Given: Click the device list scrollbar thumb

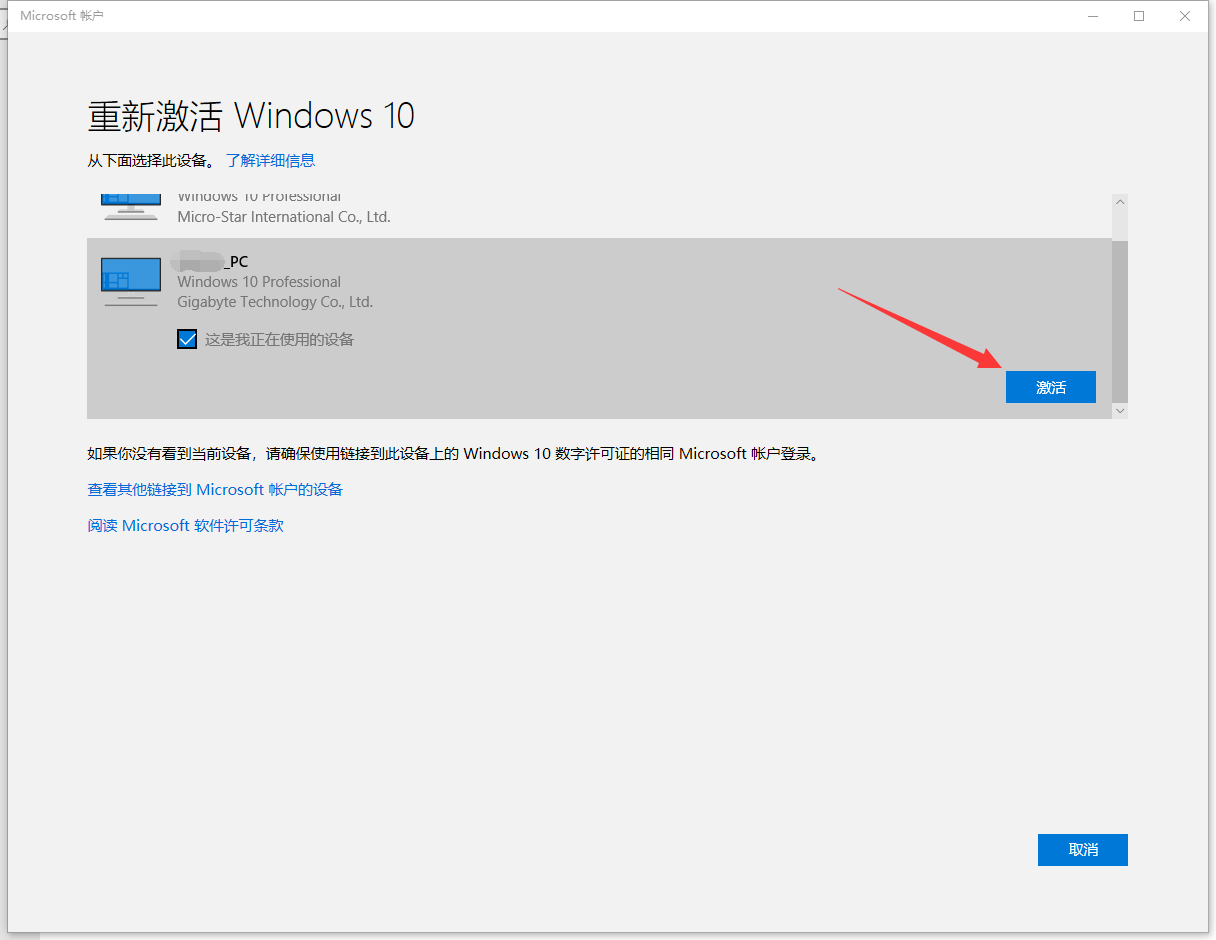Looking at the screenshot, I should click(x=1120, y=320).
